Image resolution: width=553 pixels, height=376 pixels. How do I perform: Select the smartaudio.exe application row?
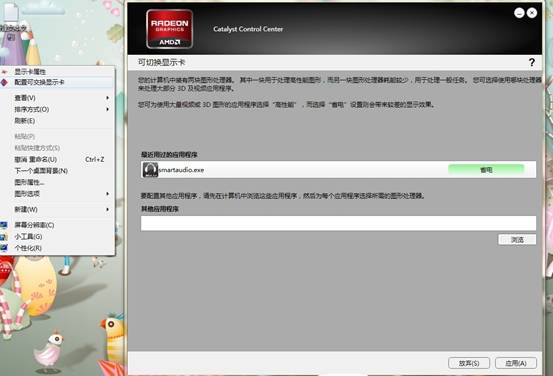[338, 170]
